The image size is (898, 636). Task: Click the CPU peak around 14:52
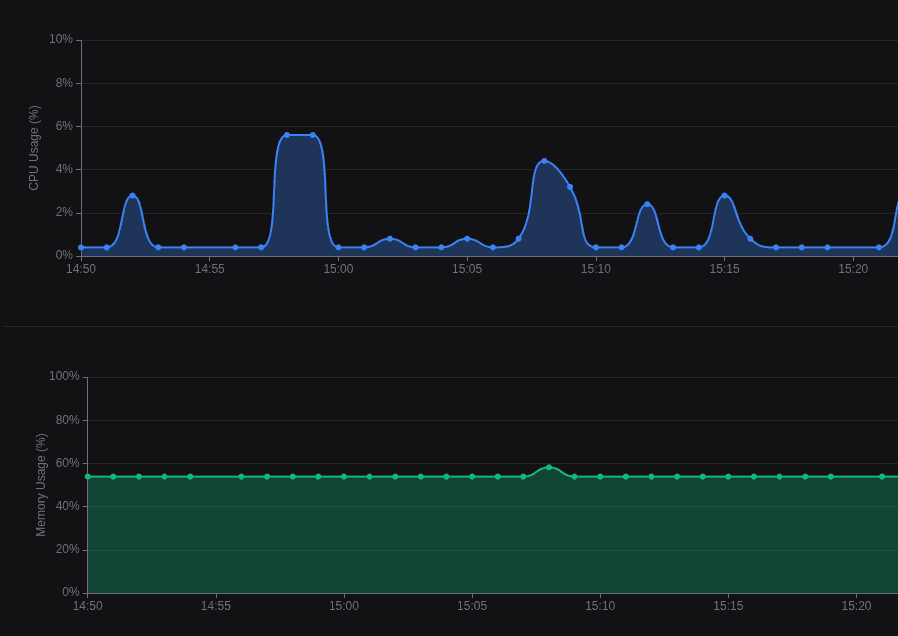coord(133,196)
